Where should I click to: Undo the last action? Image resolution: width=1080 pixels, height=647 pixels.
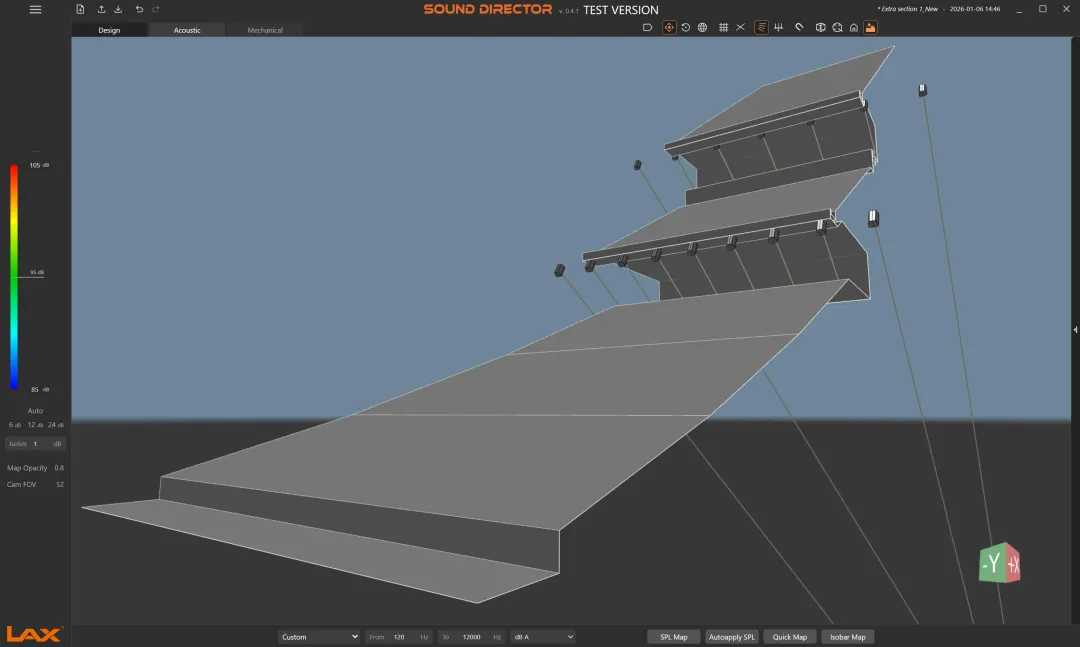click(x=139, y=10)
